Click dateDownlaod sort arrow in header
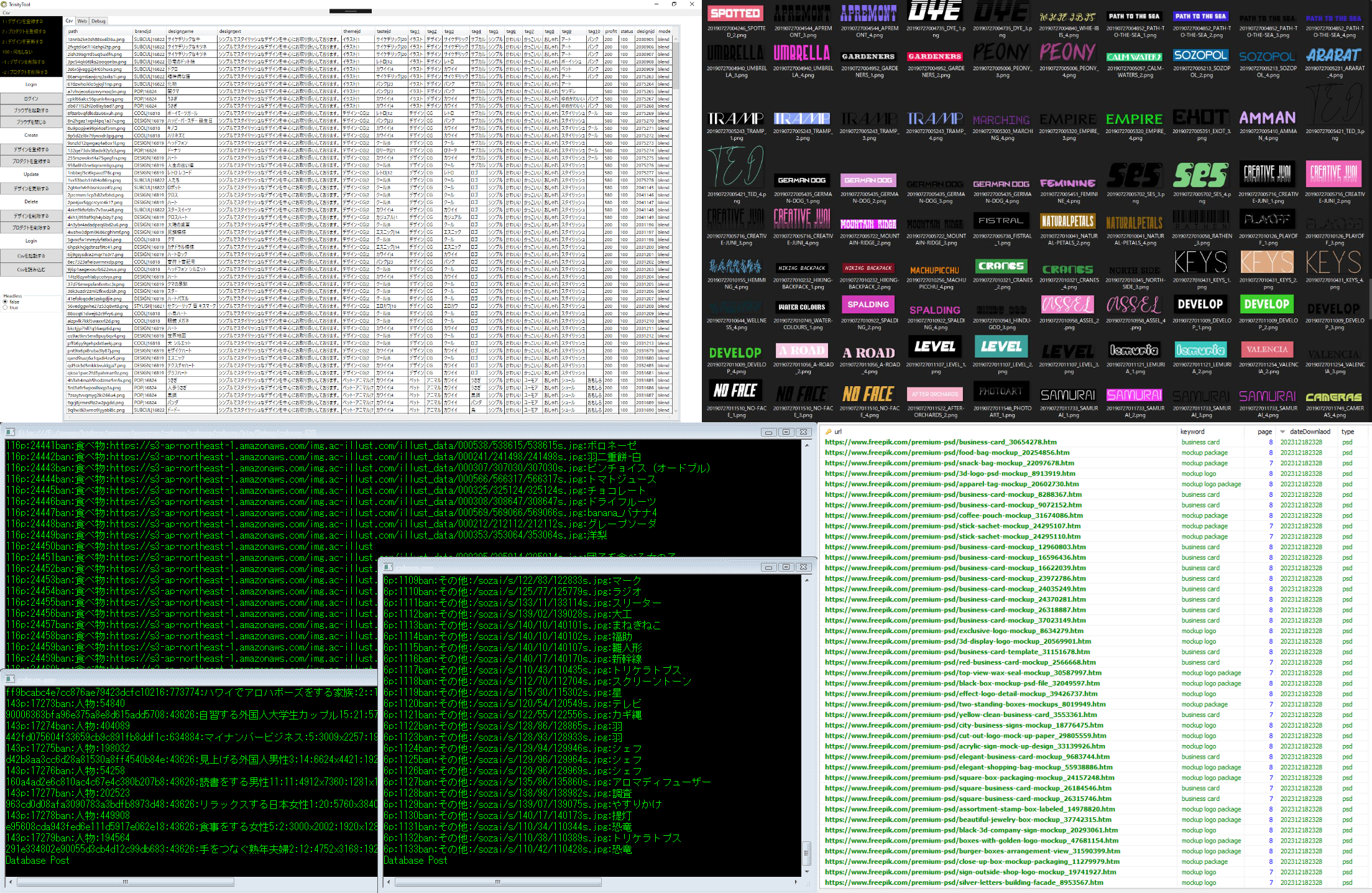This screenshot has height=893, width=1372. (x=1282, y=432)
